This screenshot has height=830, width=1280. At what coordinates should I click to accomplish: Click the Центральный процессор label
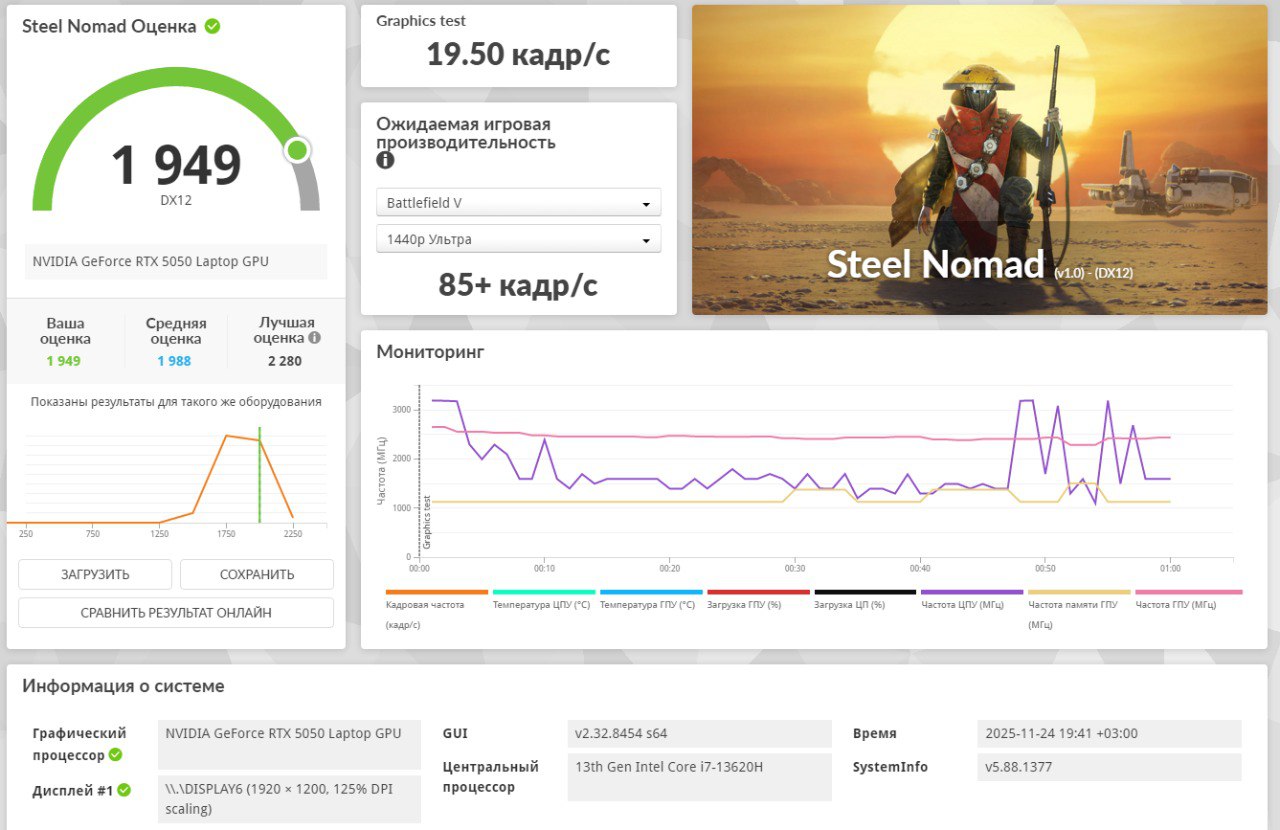pyautogui.click(x=491, y=777)
